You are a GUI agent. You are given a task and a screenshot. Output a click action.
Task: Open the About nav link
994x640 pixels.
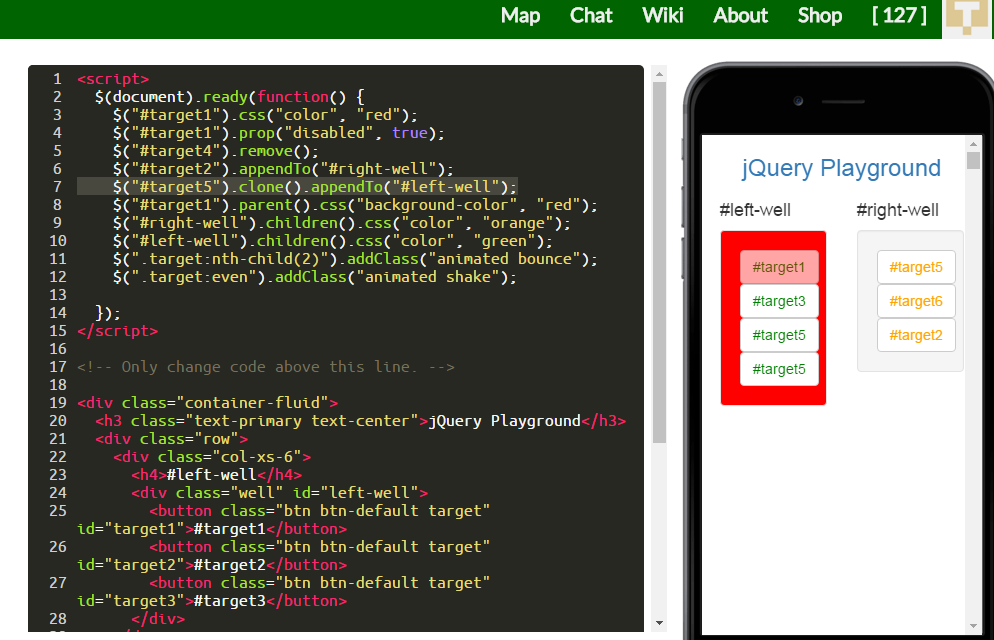[740, 15]
